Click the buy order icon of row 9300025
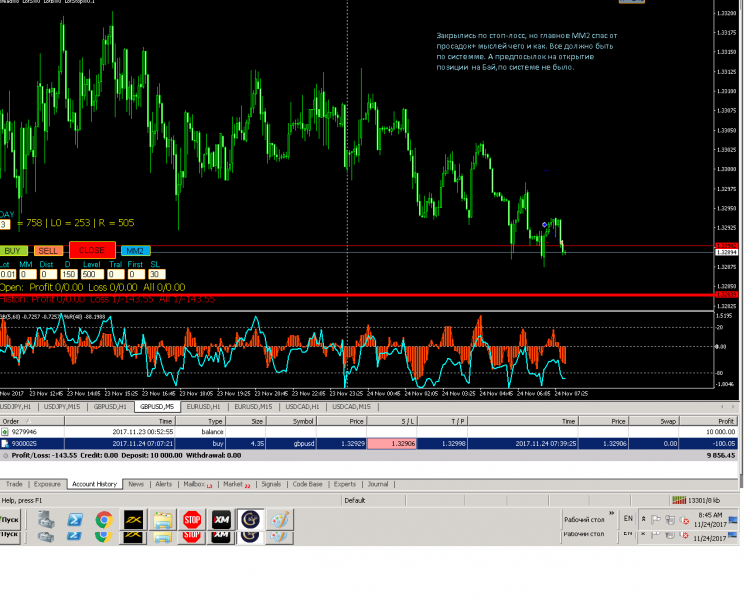The image size is (750, 600). click(5, 444)
